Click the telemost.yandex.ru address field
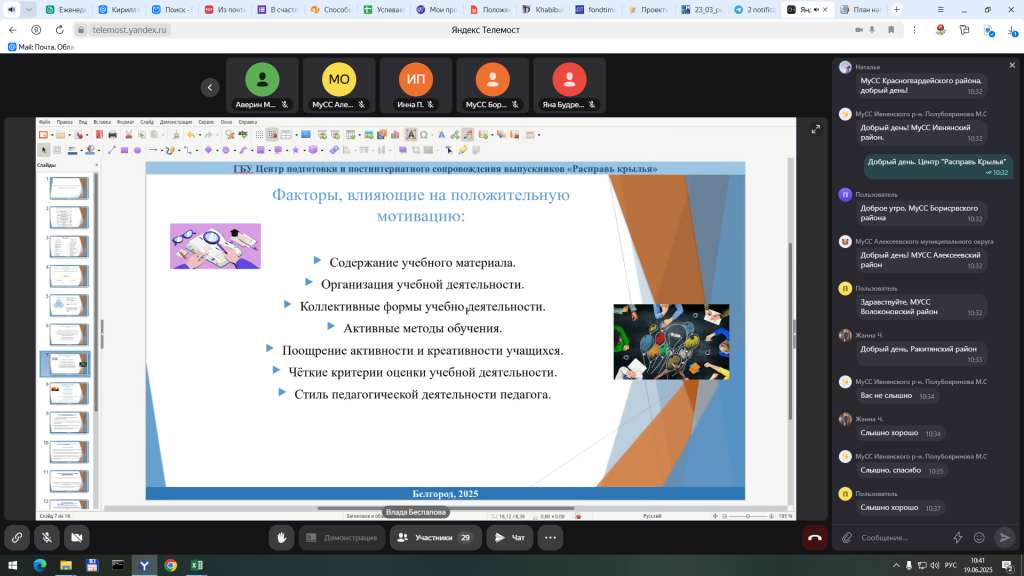 [x=129, y=30]
